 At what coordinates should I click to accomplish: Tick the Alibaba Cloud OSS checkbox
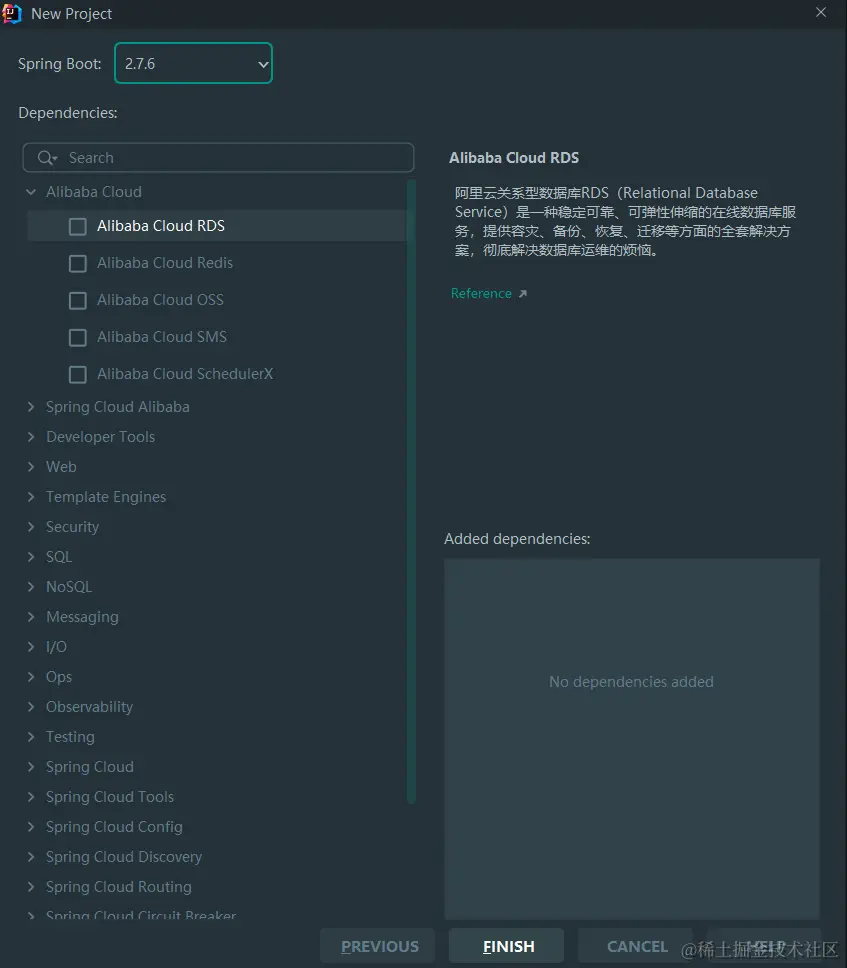[x=78, y=301]
